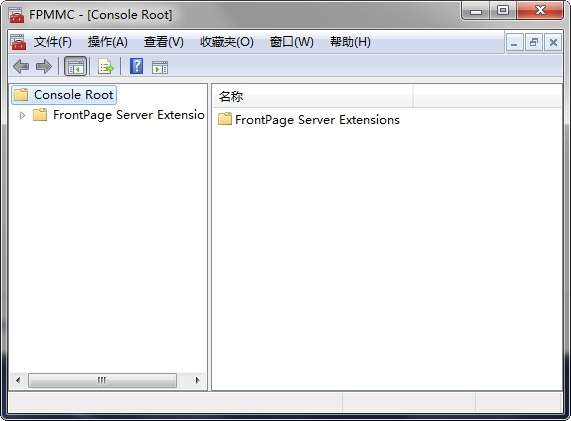Open the 收藏夹(O) menu
This screenshot has height=421, width=571.
click(x=227, y=42)
